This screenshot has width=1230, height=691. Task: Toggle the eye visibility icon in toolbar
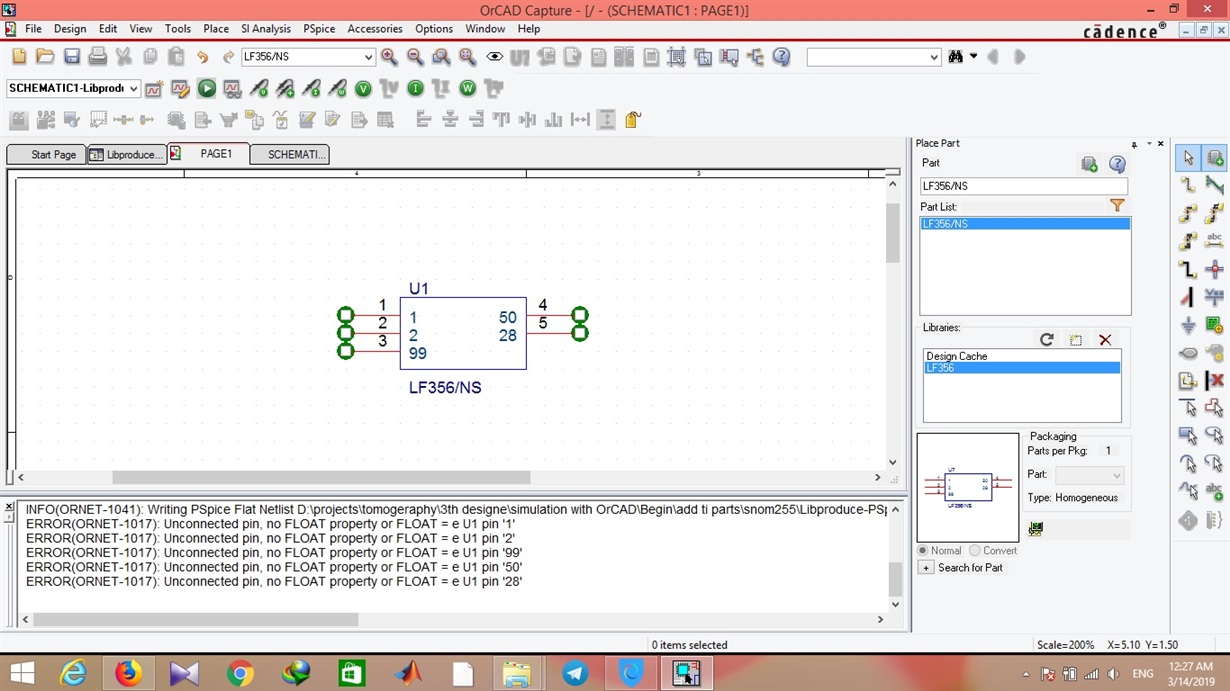[494, 57]
